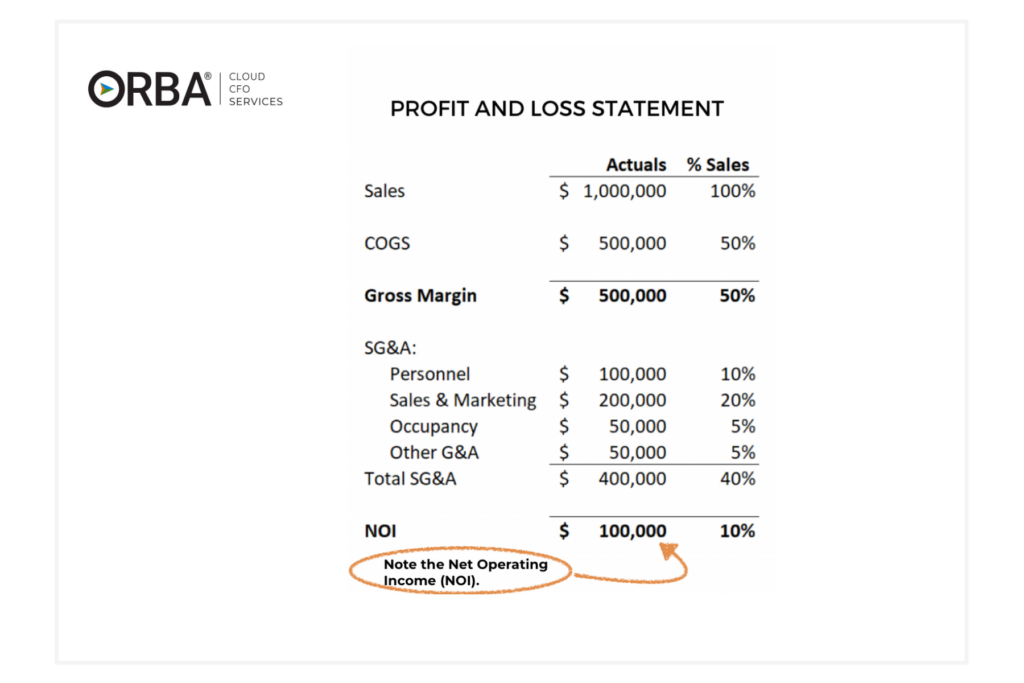Viewport: 1024px width, 683px height.
Task: Click the NOI 100,000 amount
Action: tap(632, 531)
